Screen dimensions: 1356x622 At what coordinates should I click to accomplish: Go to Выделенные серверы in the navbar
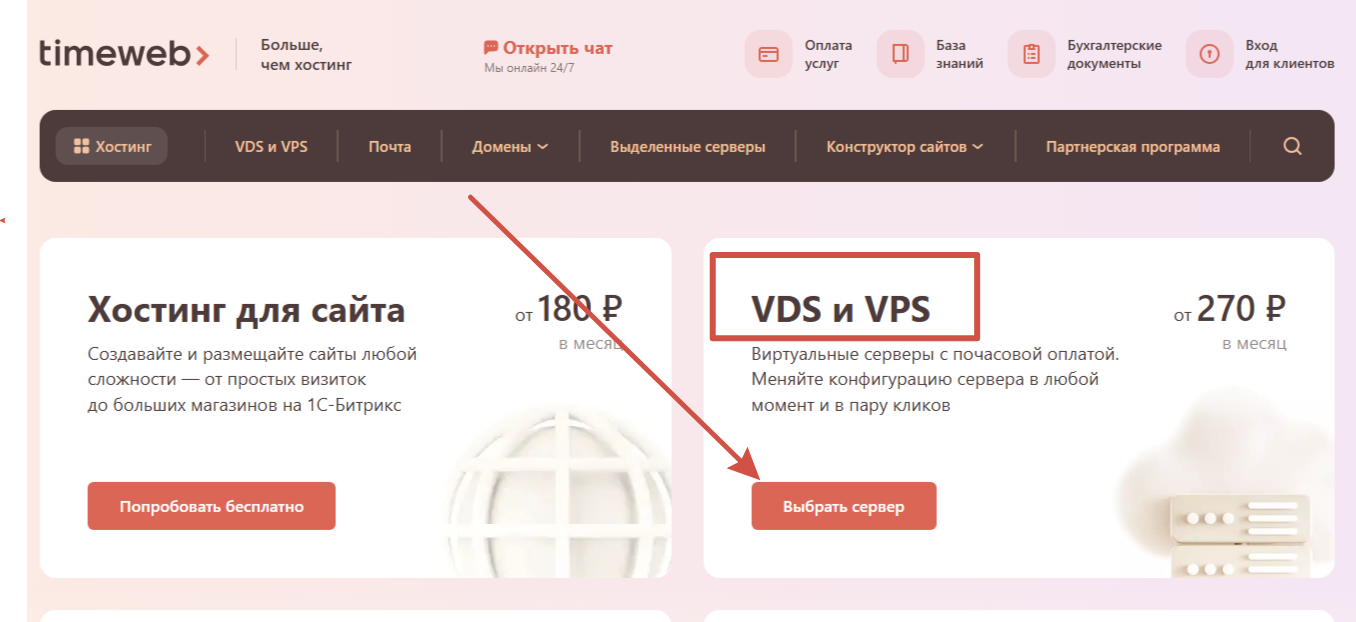687,146
